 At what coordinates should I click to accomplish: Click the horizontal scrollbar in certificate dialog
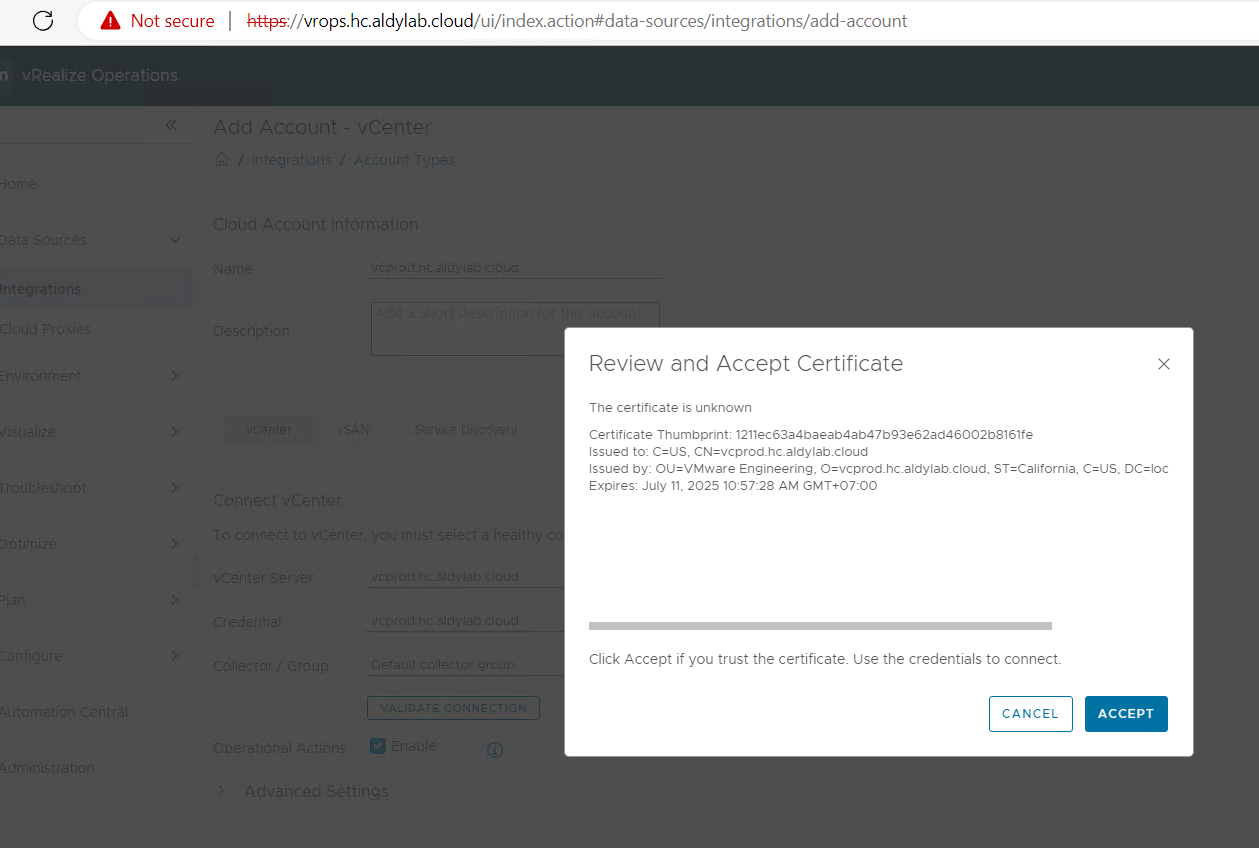[820, 626]
